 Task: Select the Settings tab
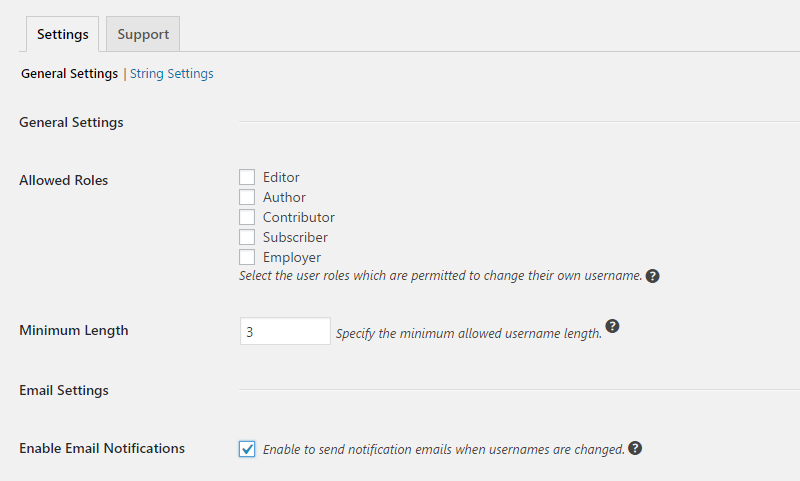[62, 34]
